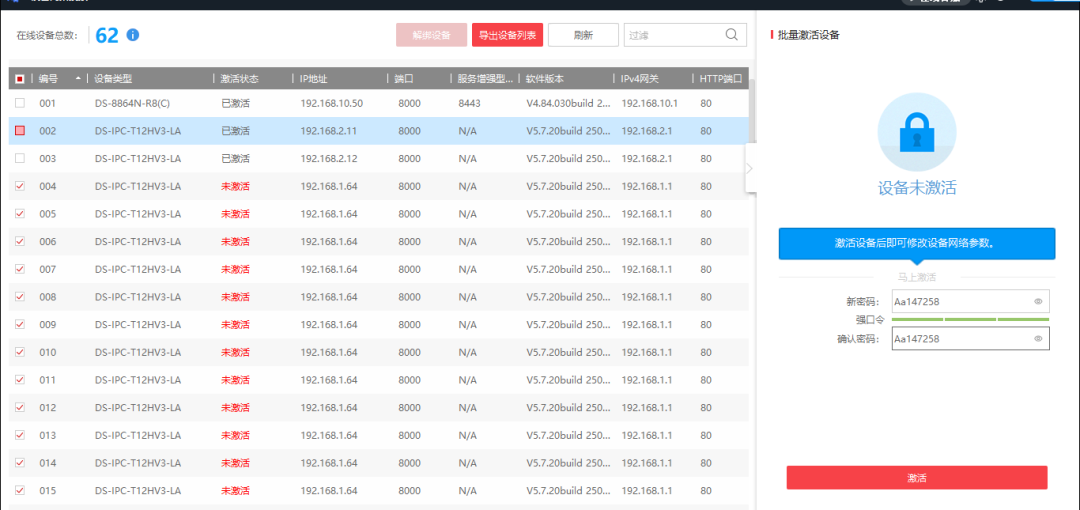Uncheck the box for device 004
Image resolution: width=1080 pixels, height=510 pixels.
(20, 186)
